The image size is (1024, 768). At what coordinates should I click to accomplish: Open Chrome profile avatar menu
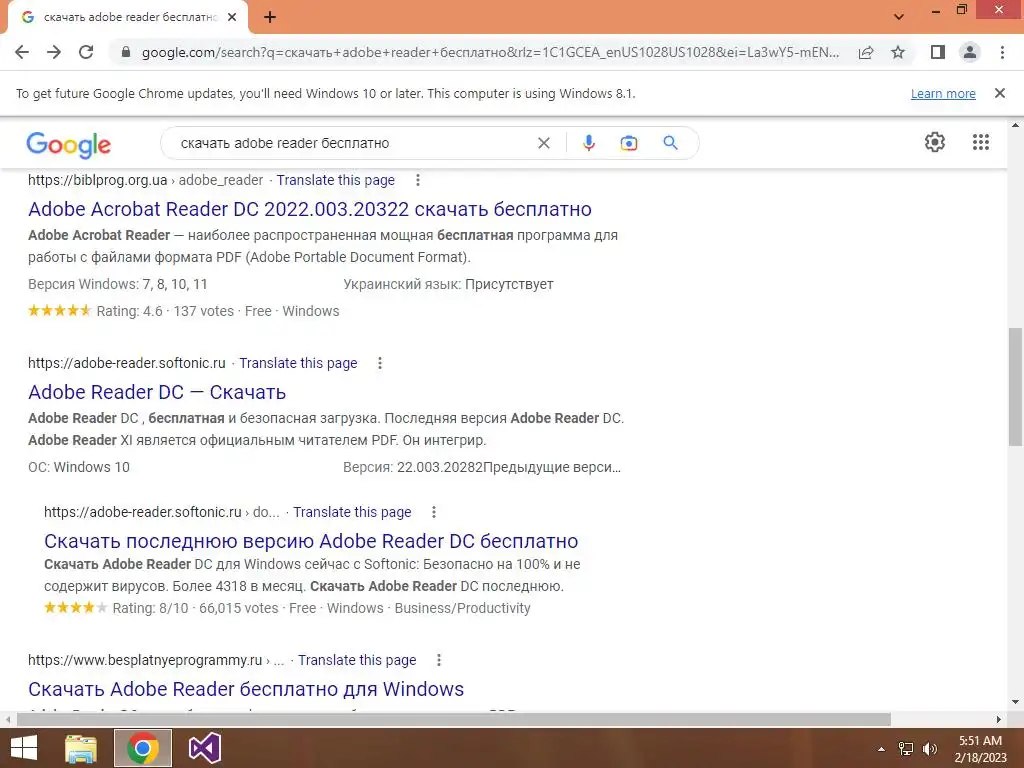click(970, 52)
